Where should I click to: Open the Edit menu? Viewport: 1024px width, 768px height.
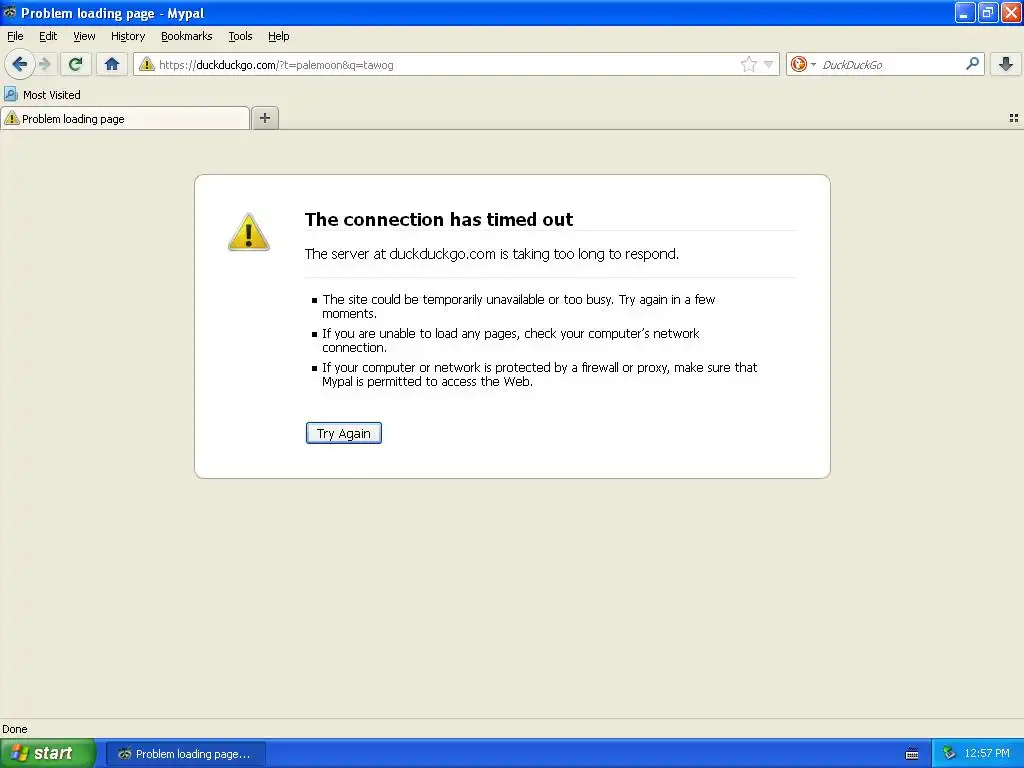tap(48, 37)
